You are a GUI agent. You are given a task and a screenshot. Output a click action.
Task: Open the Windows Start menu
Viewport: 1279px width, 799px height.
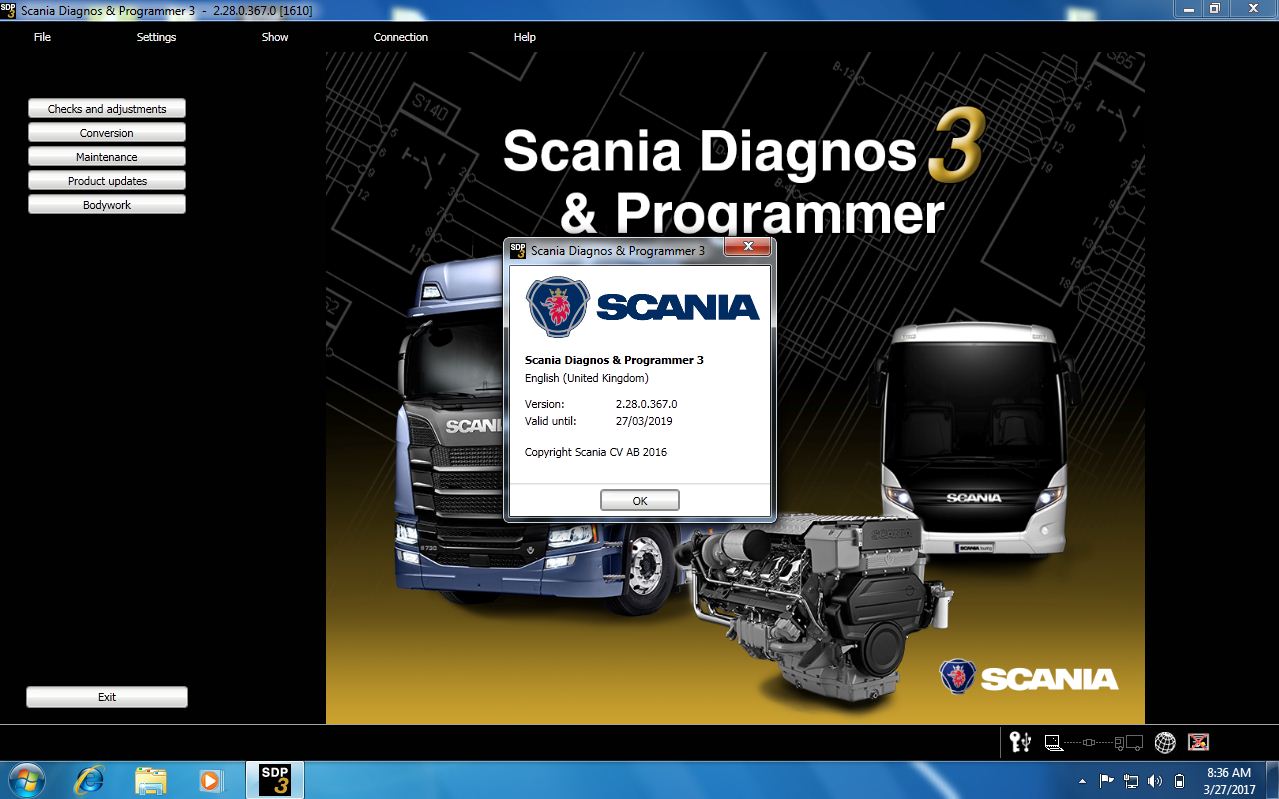[x=26, y=780]
